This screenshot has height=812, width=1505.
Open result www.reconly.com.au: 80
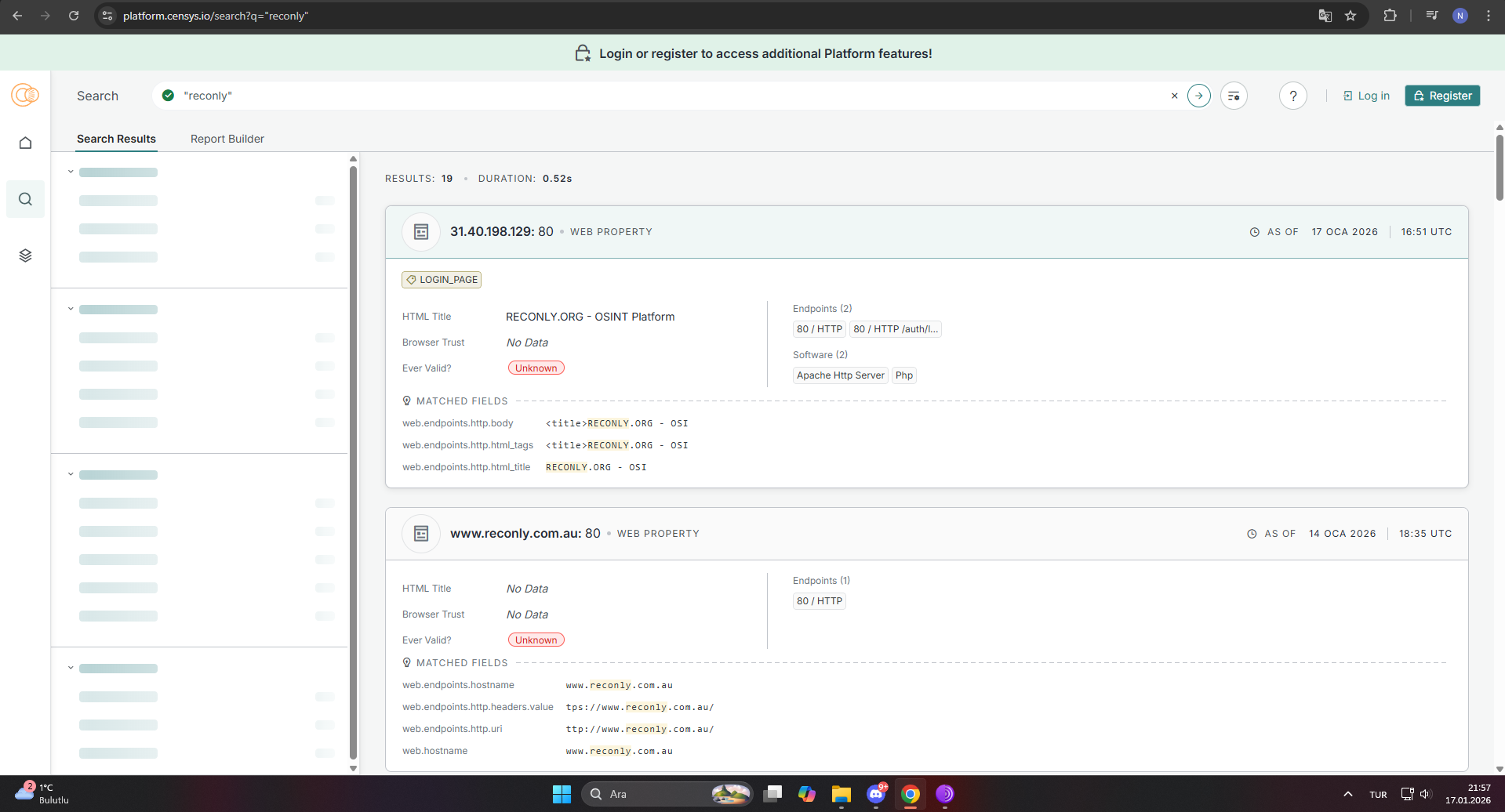point(525,533)
